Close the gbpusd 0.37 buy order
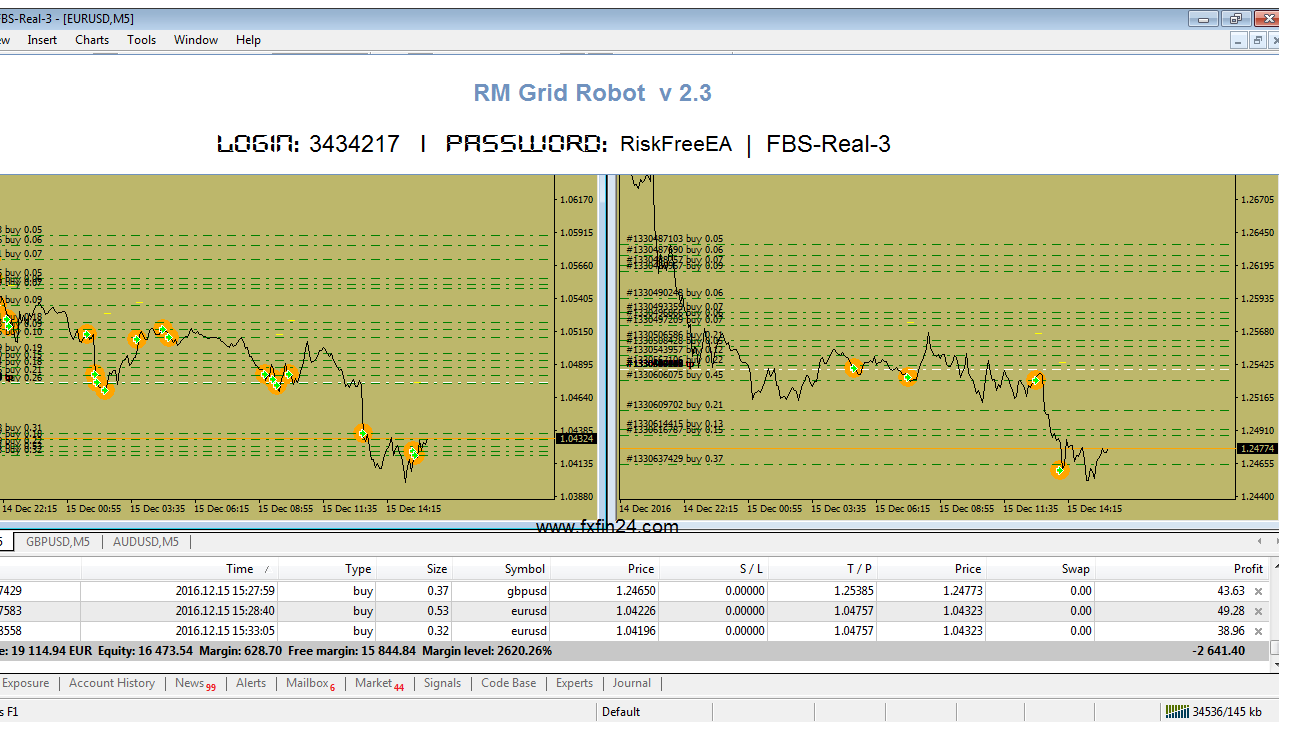Viewport: 1289px width, 735px height. (x=1258, y=591)
